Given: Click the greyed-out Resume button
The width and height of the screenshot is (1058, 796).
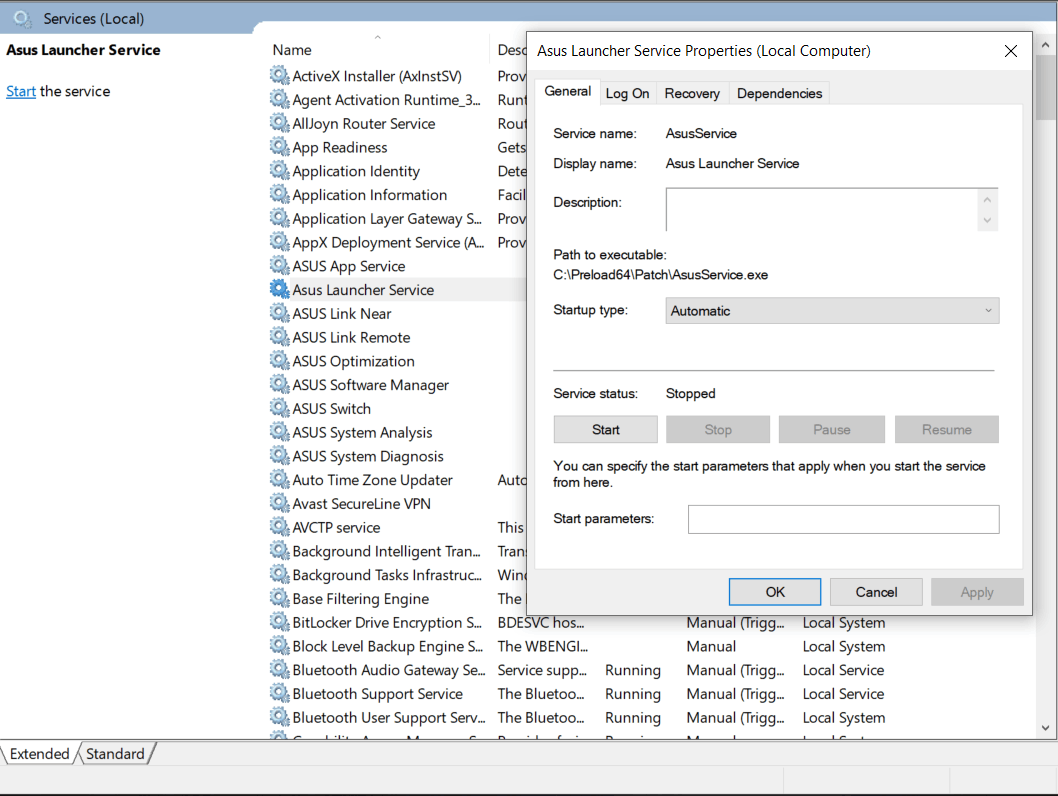Looking at the screenshot, I should point(947,430).
